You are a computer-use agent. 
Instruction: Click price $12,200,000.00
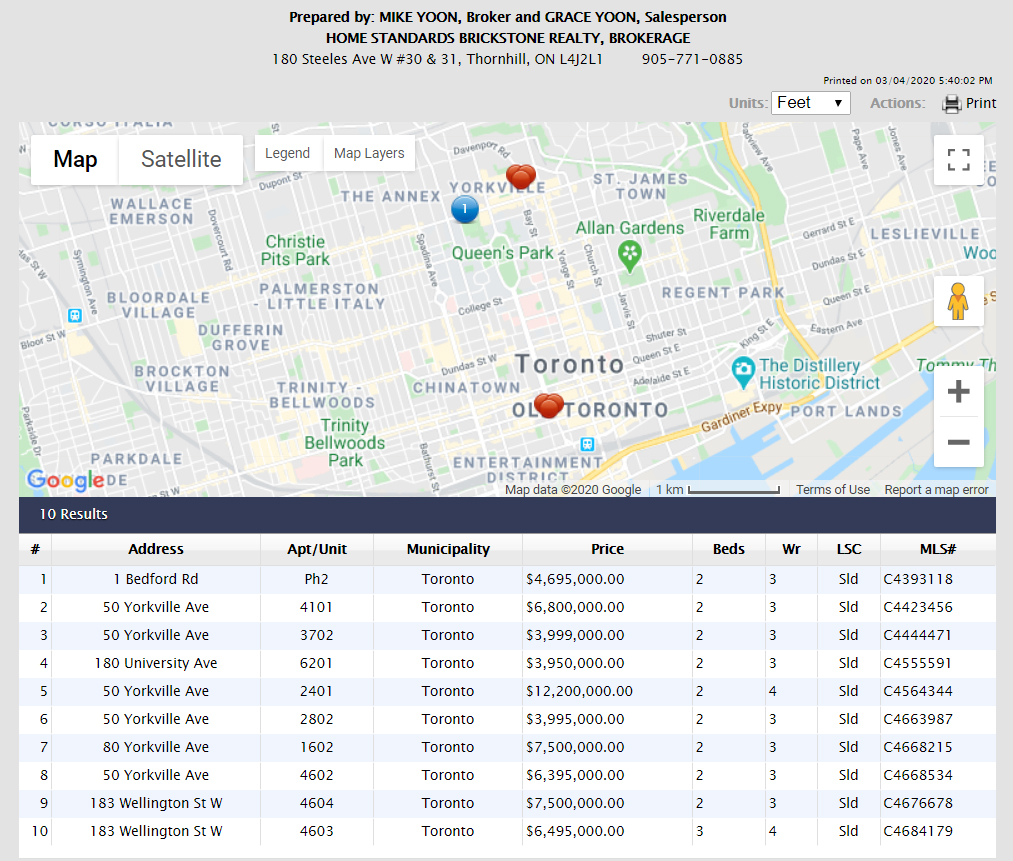[x=580, y=691]
